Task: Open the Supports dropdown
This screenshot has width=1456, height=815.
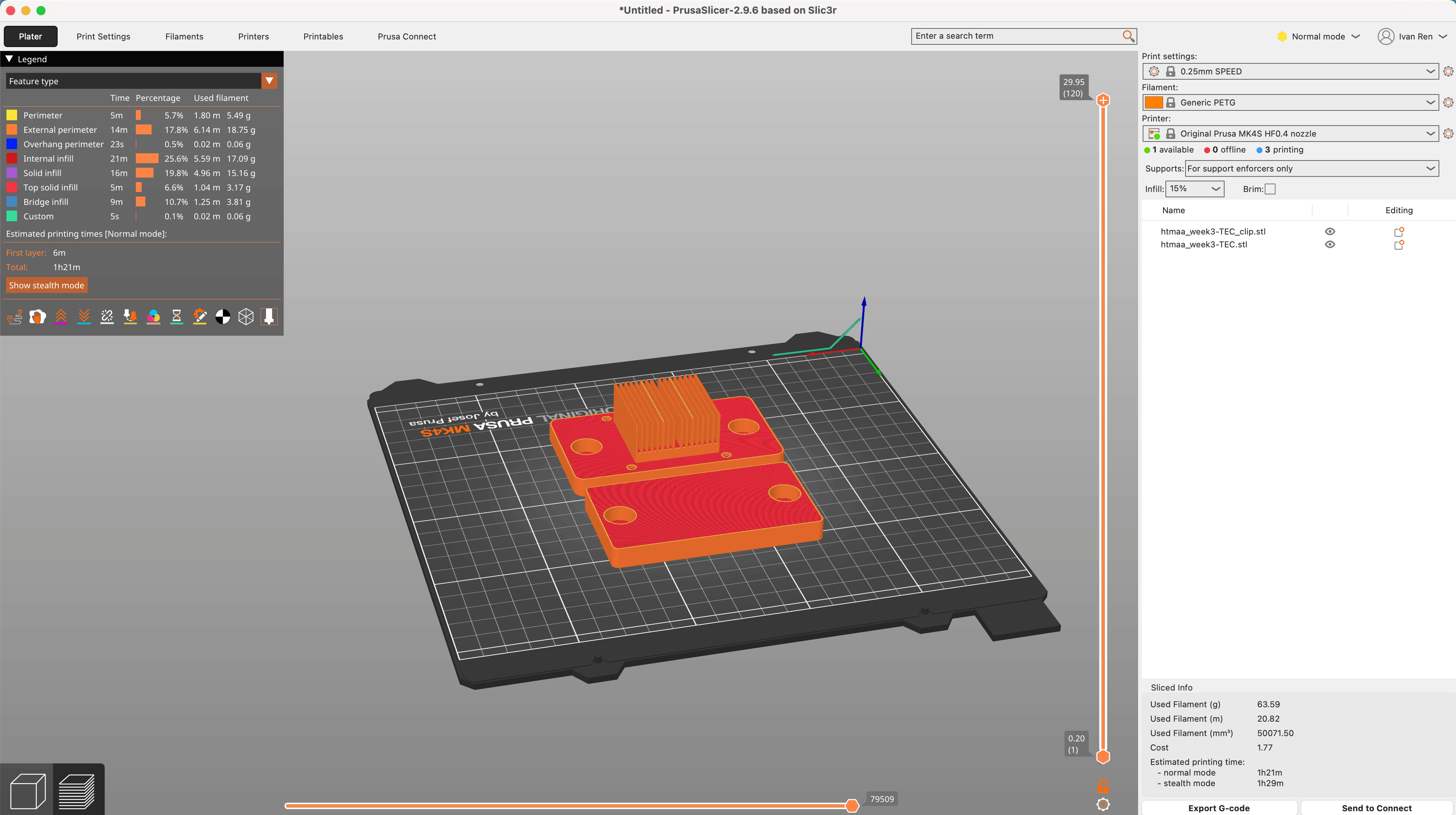Action: (x=1311, y=168)
